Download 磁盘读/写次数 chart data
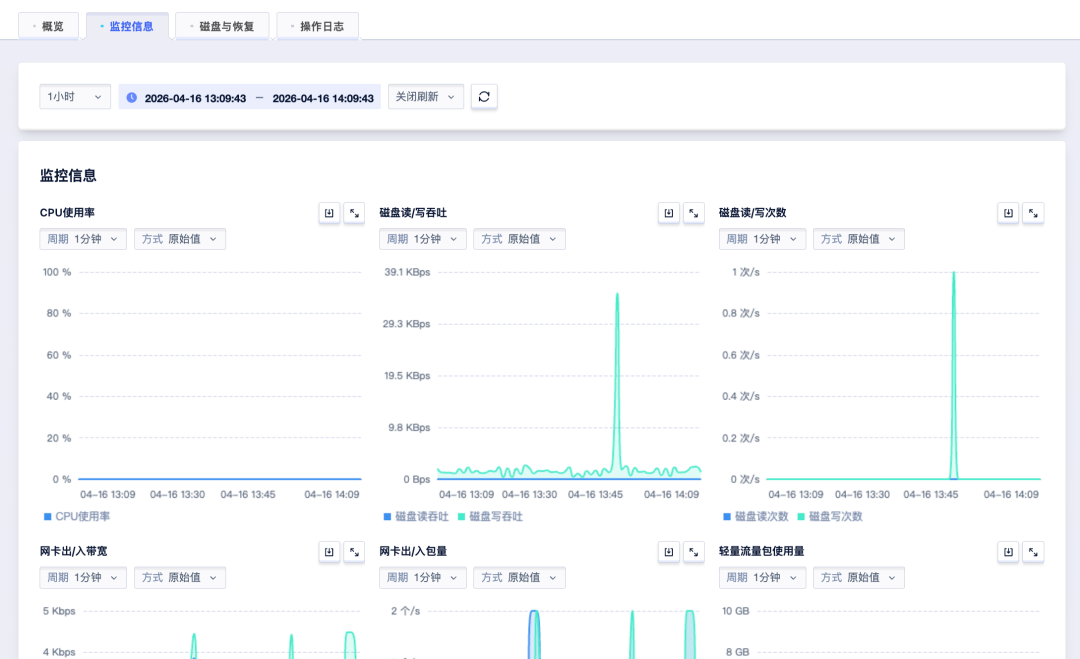Screen dimensions: 1080x659 click(1008, 213)
